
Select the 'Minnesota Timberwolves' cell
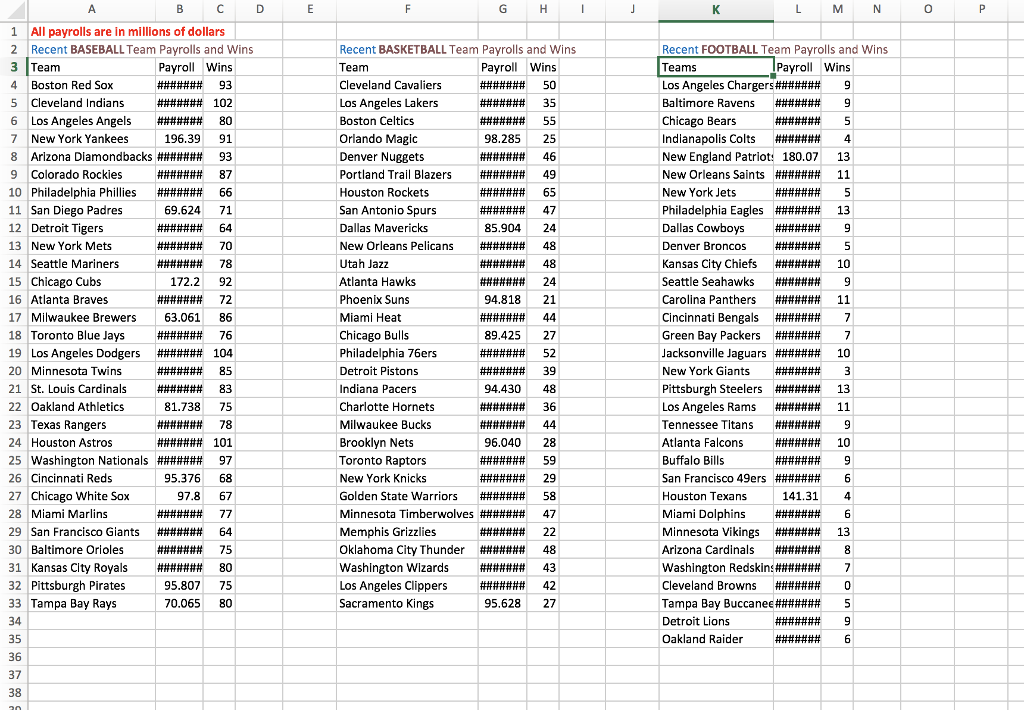[x=408, y=514]
